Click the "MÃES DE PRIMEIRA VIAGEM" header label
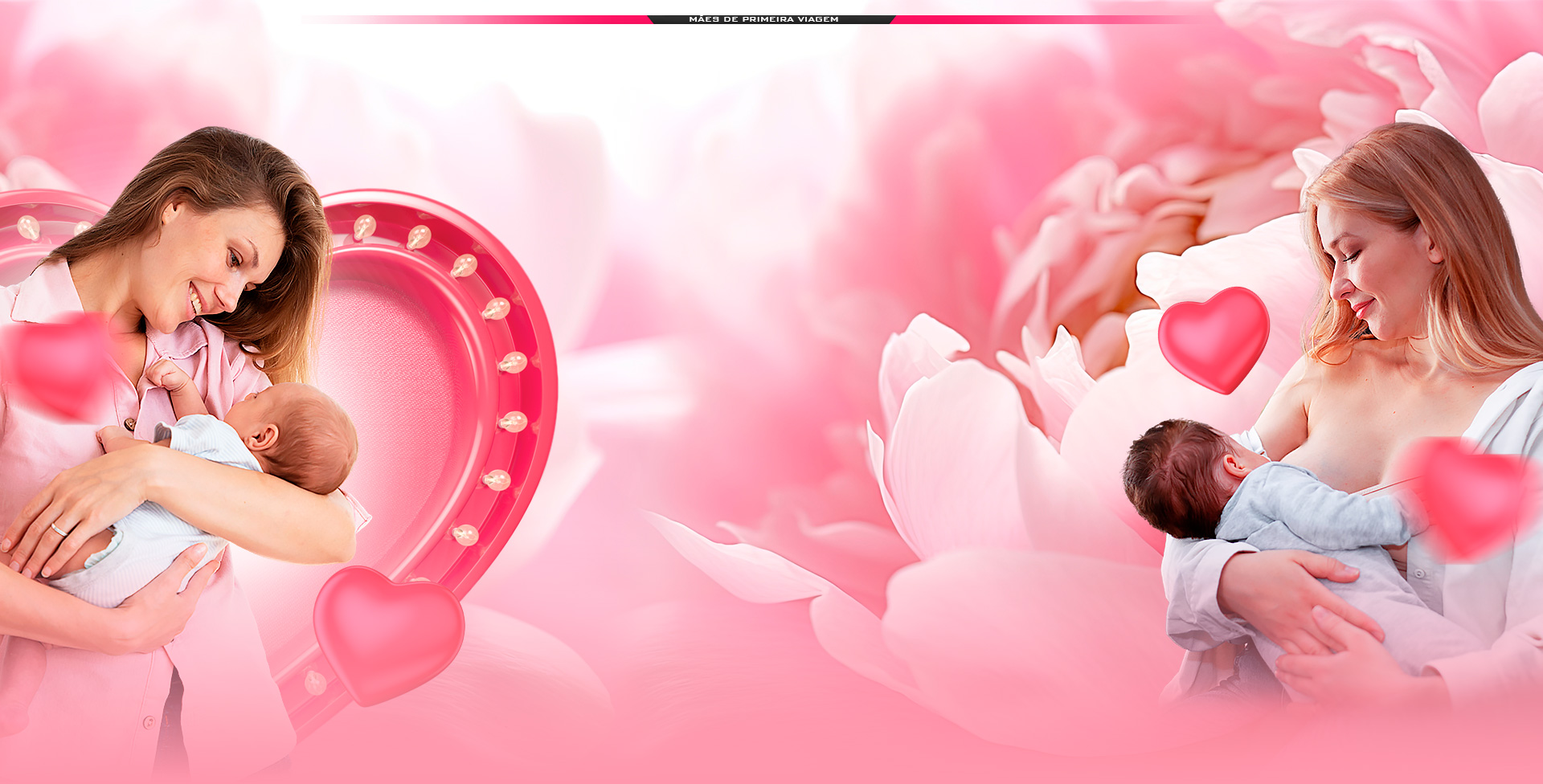 [763, 19]
